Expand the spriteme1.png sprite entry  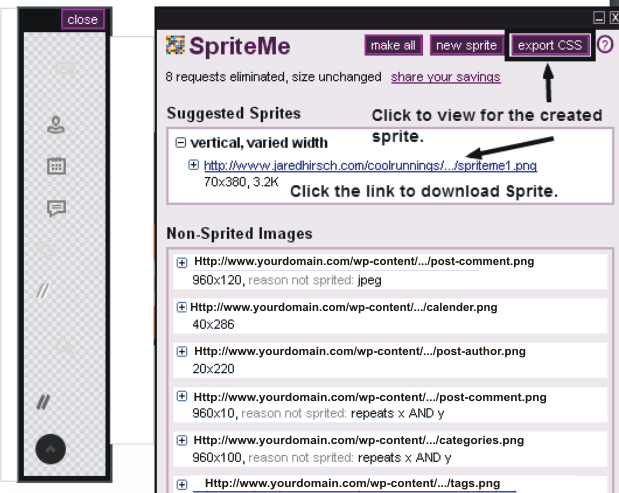(193, 165)
